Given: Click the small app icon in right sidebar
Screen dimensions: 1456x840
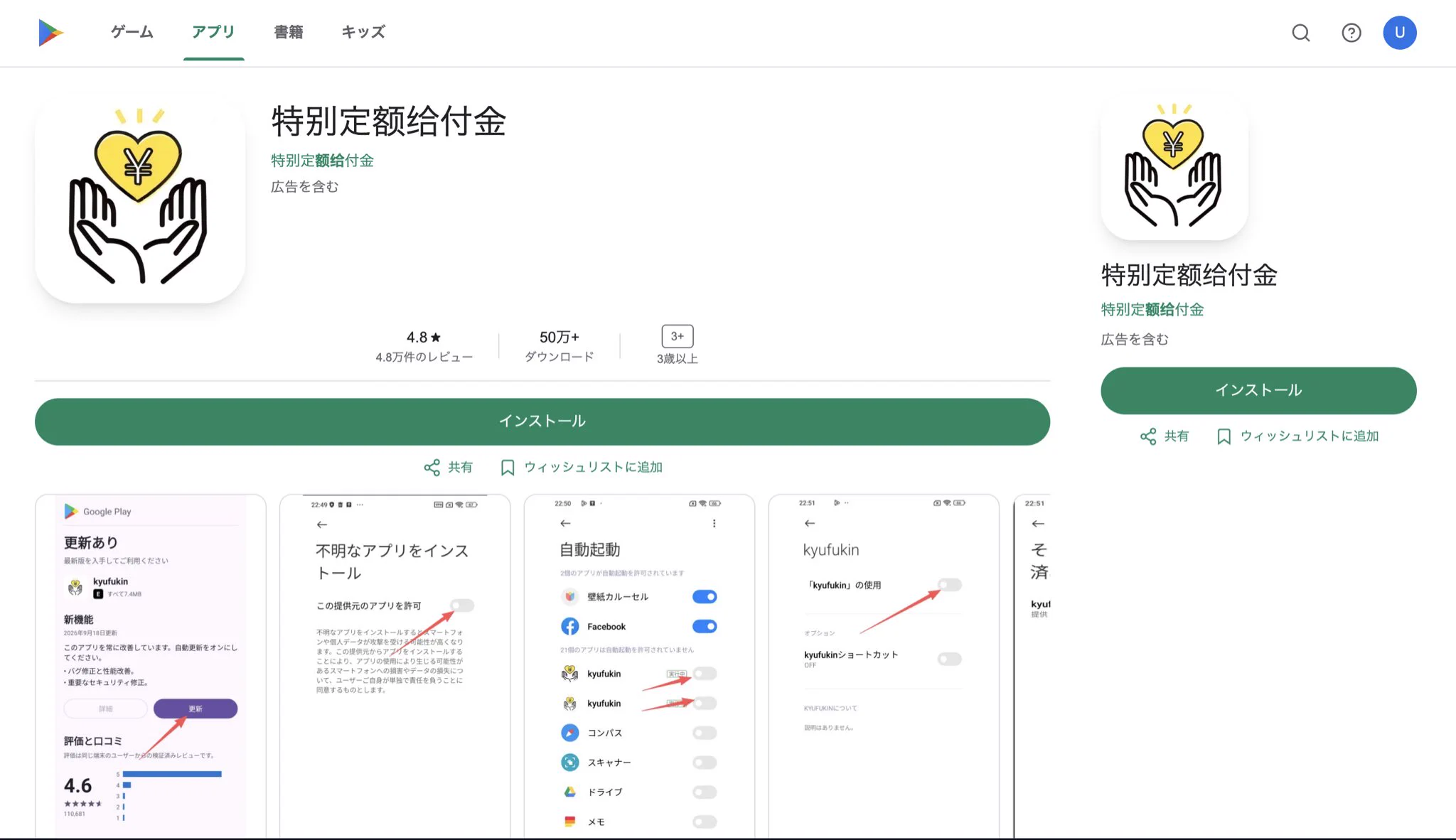Looking at the screenshot, I should click(x=1174, y=166).
